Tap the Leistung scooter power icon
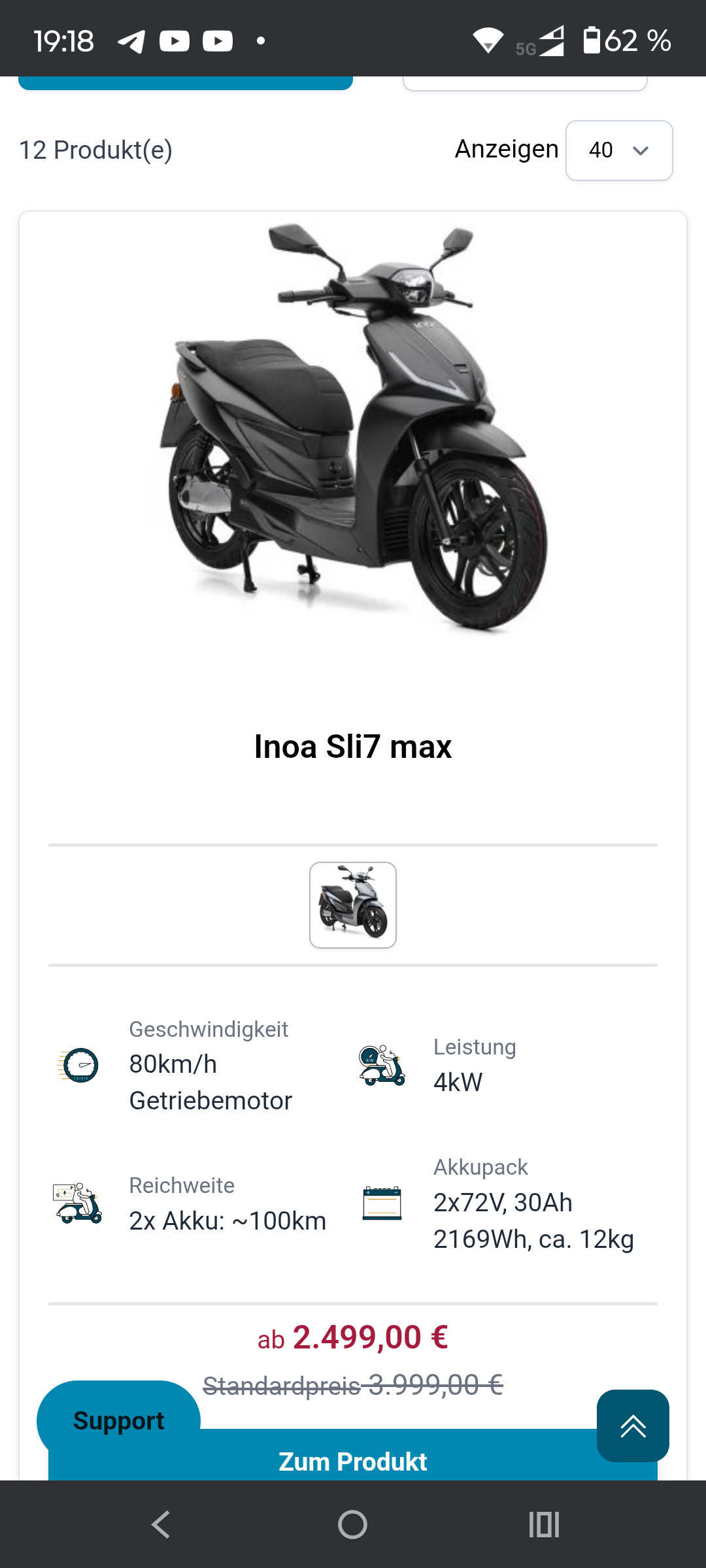 pos(382,1065)
